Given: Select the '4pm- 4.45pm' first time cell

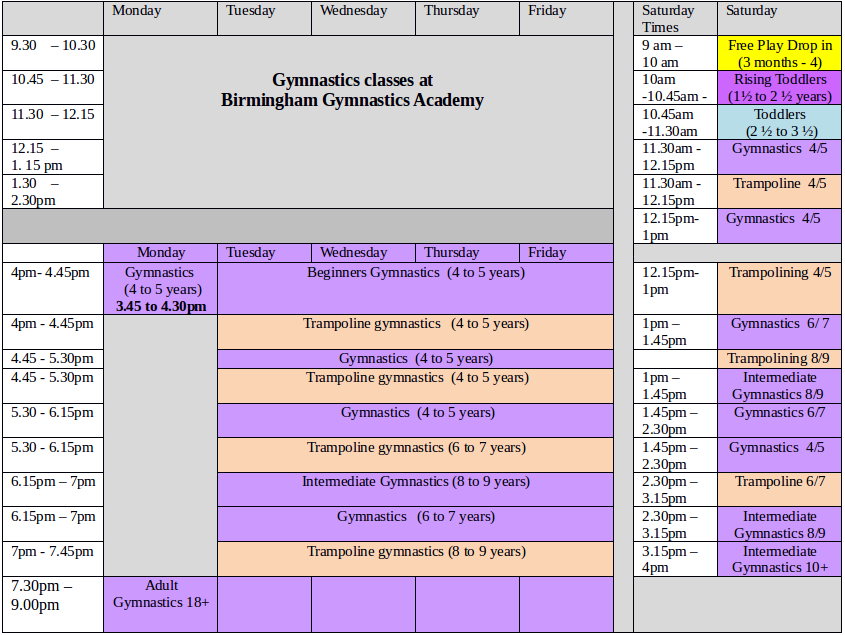Looking at the screenshot, I should coord(53,289).
